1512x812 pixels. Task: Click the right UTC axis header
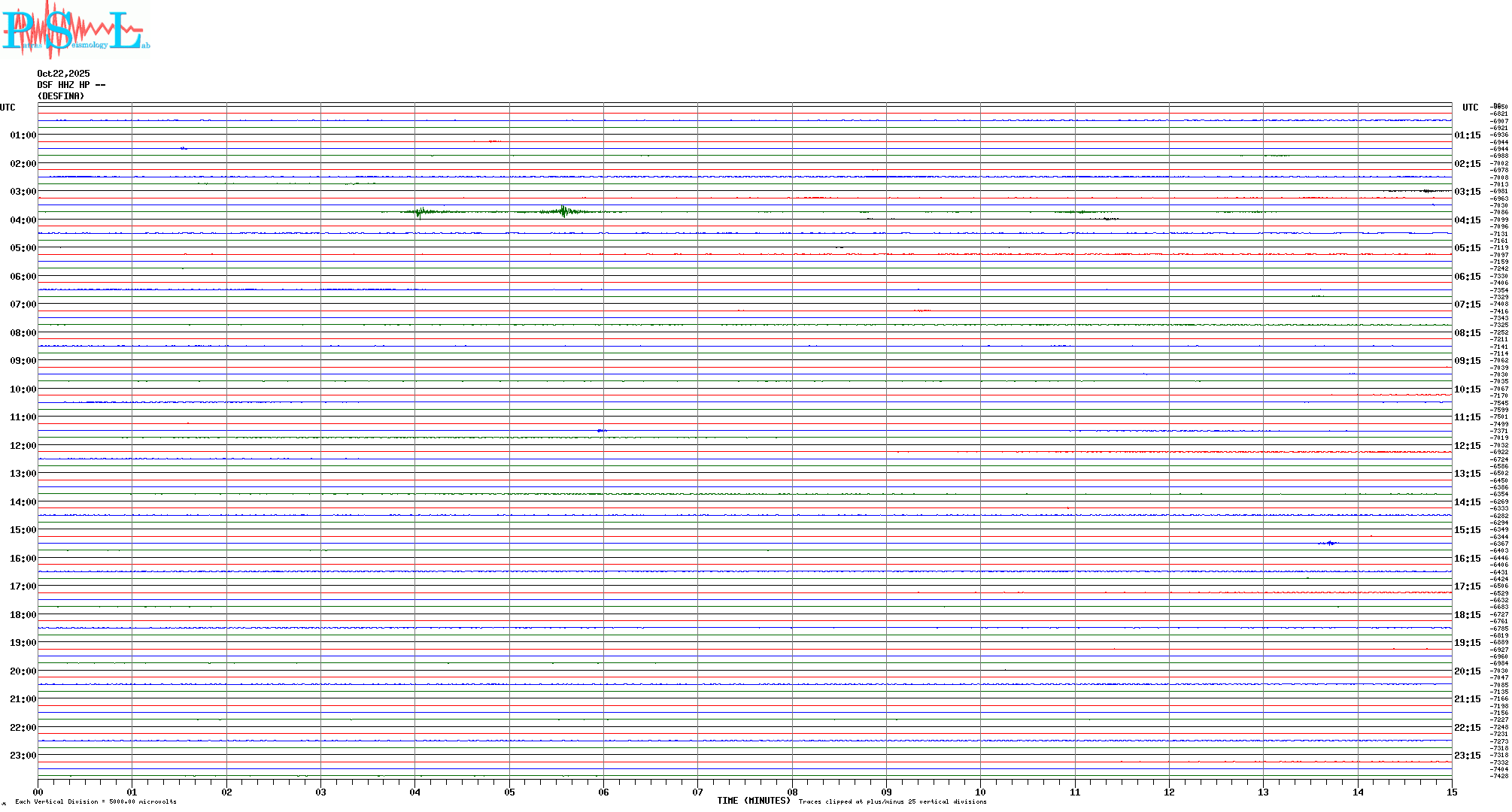[1470, 108]
